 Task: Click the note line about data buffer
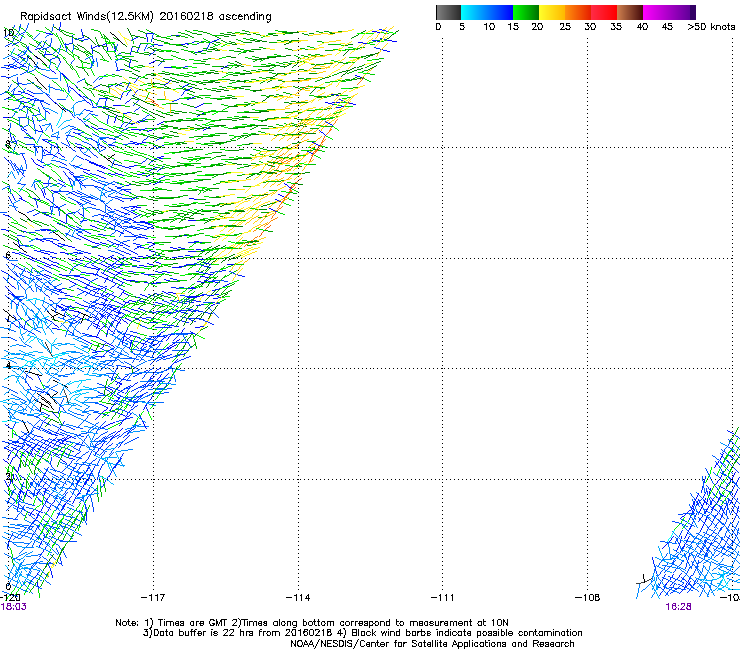pos(362,633)
